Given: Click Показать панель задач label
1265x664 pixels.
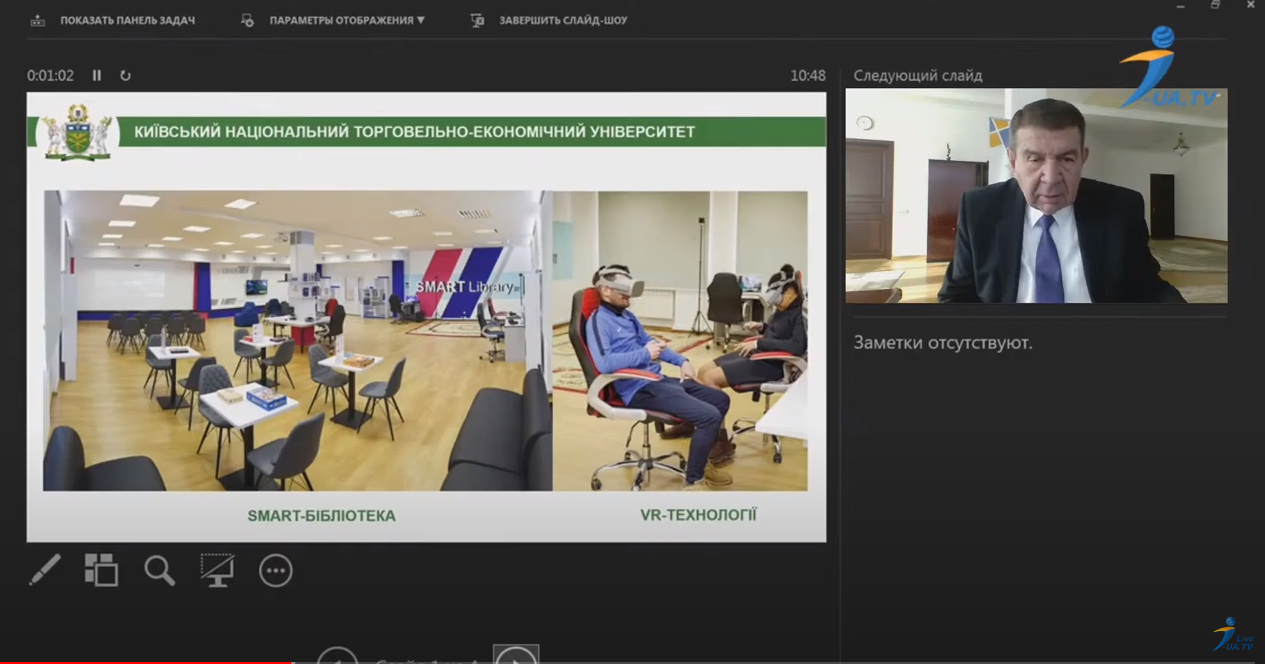Looking at the screenshot, I should pyautogui.click(x=127, y=20).
